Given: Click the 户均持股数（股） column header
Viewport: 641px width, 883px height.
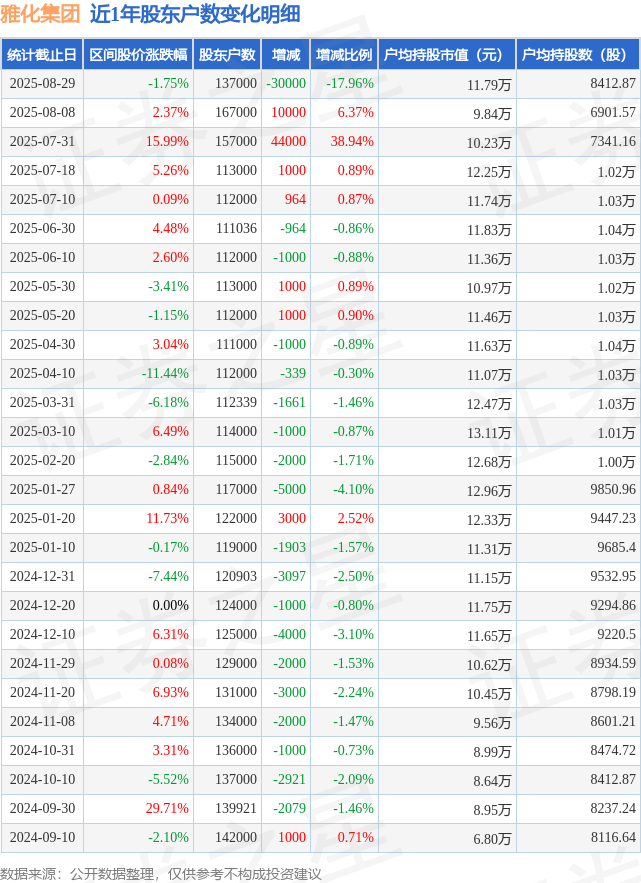Looking at the screenshot, I should pyautogui.click(x=578, y=55).
